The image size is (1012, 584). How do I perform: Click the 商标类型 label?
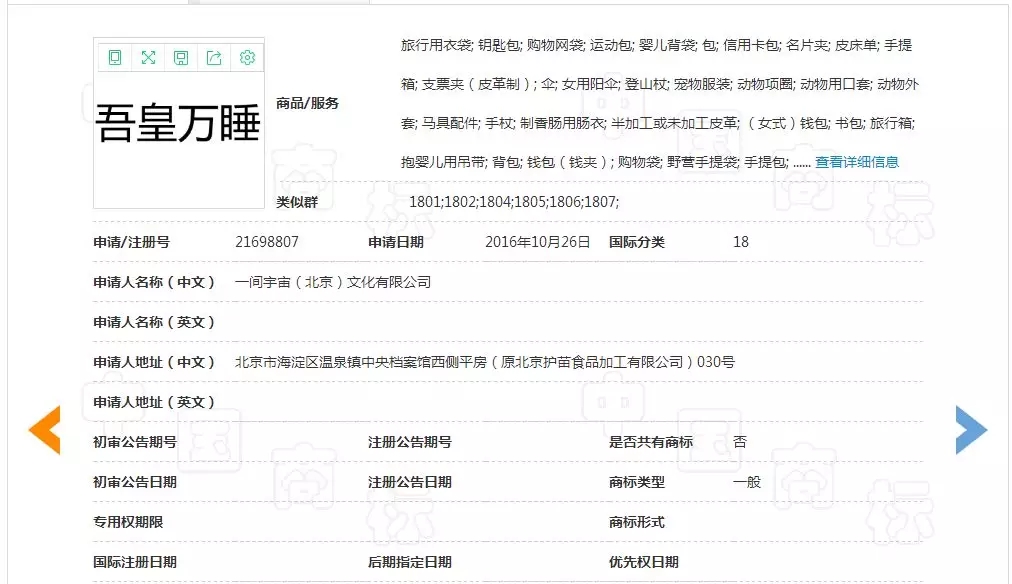(636, 482)
